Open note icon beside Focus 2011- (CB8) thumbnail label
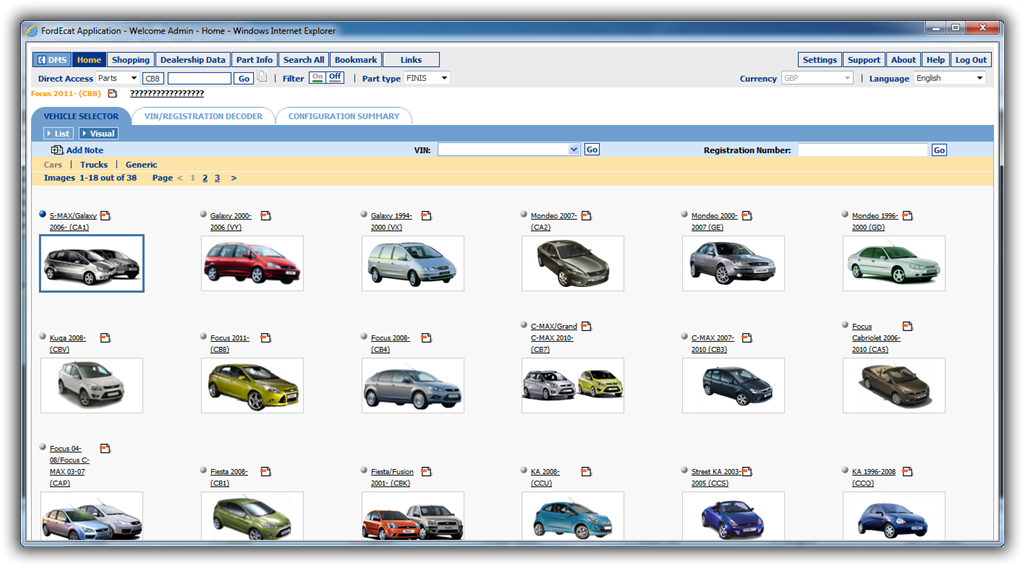The image size is (1024, 567). coord(266,338)
